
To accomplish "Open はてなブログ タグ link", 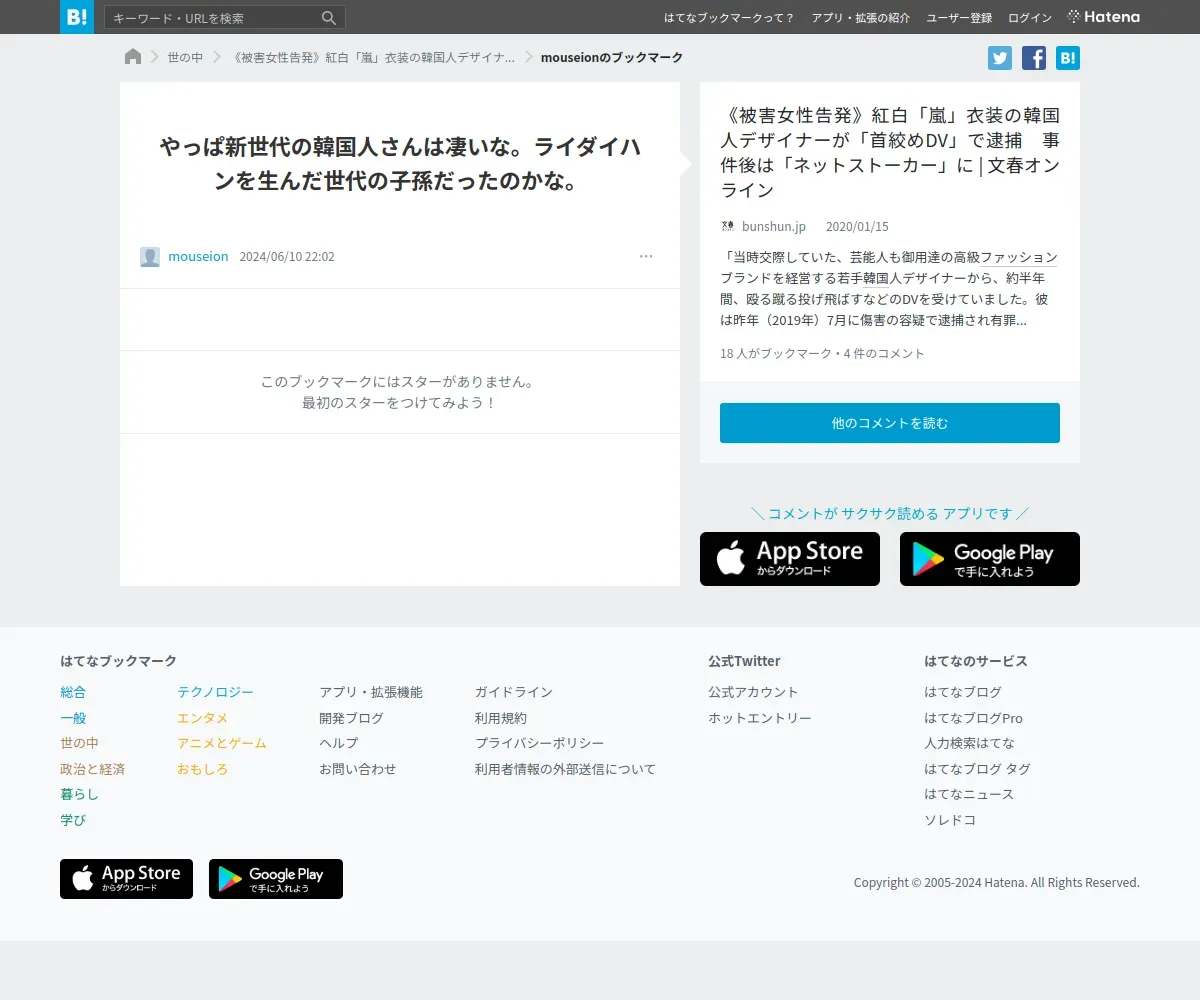I will [x=977, y=769].
